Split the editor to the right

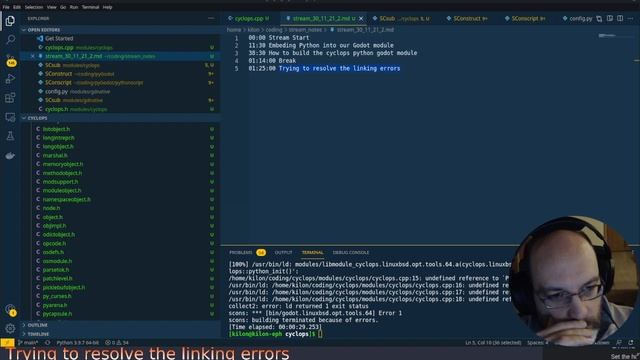620,18
